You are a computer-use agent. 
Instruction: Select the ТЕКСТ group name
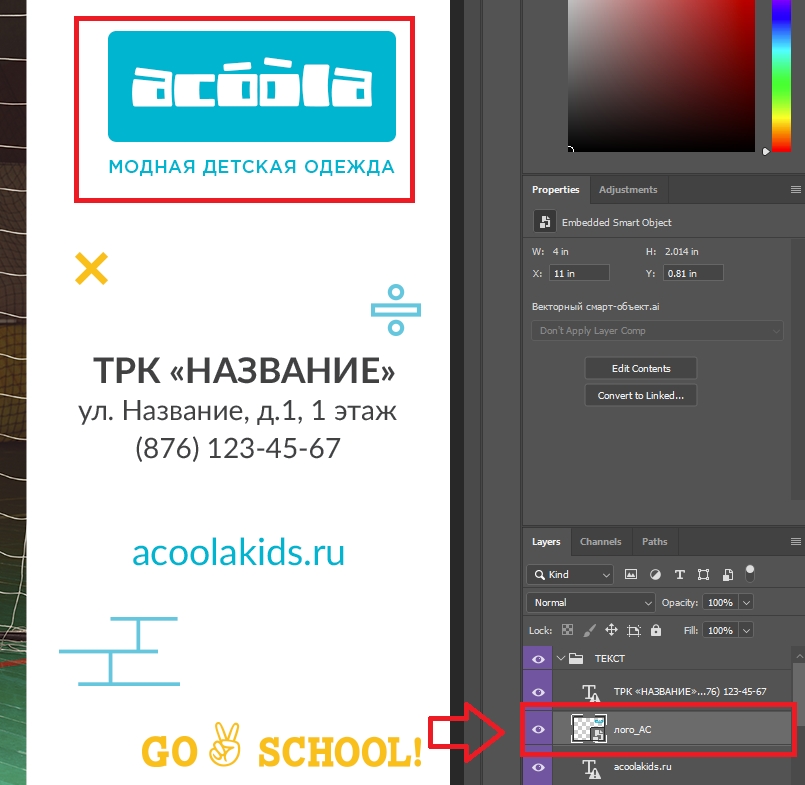pos(609,658)
